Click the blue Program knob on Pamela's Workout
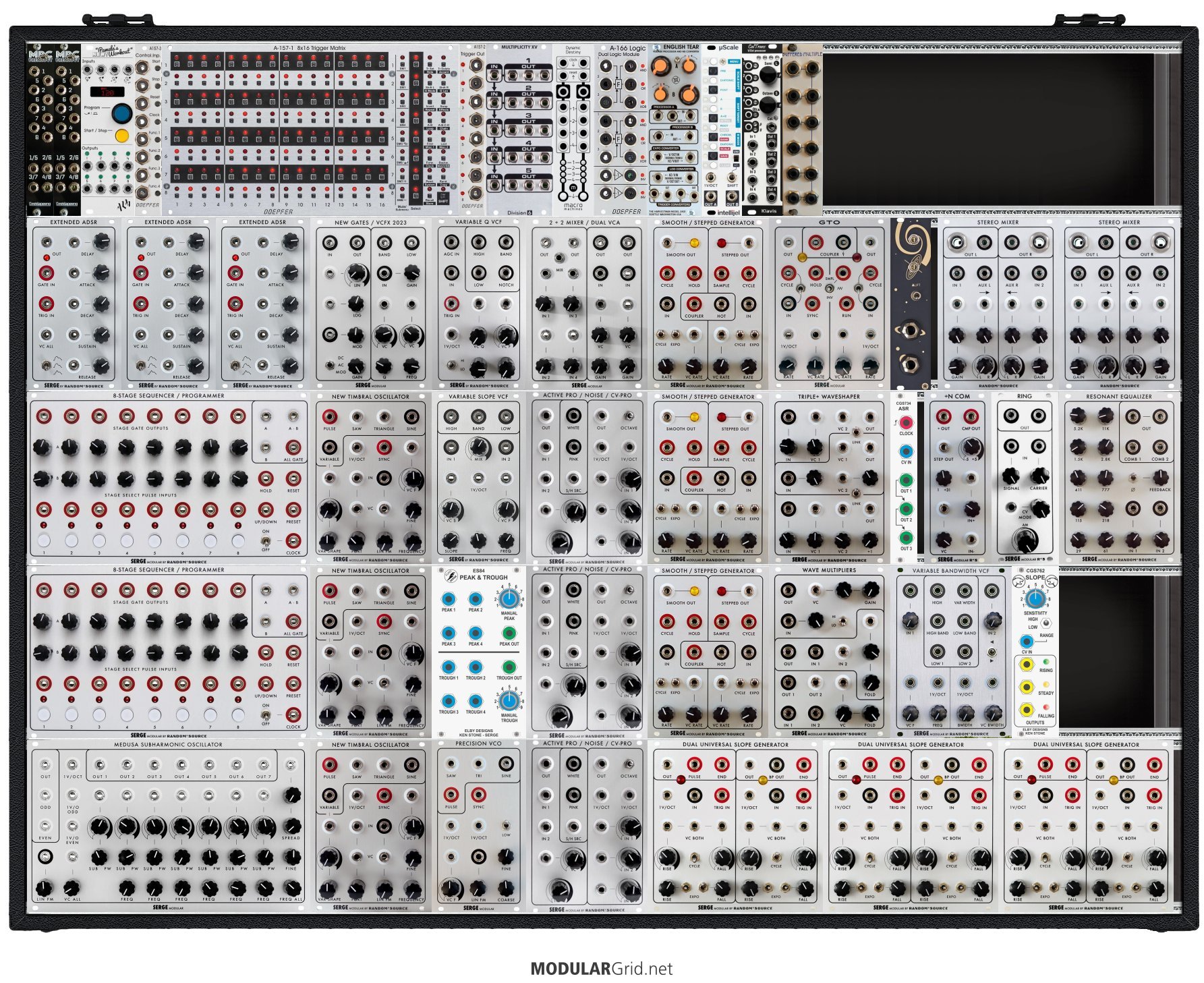 click(121, 112)
